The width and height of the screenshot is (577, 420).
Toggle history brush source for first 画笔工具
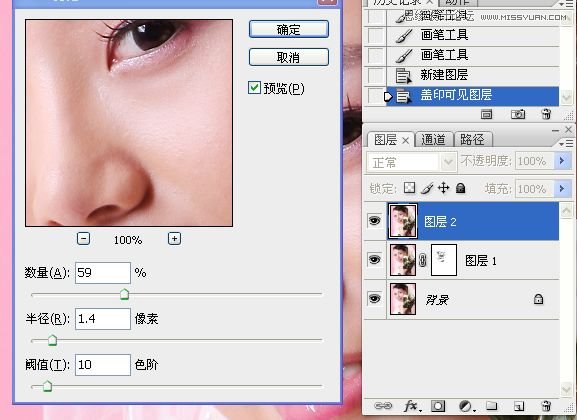tap(376, 36)
